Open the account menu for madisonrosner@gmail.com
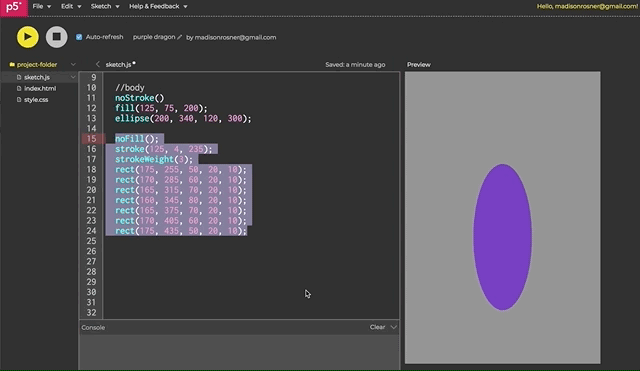The image size is (640, 371). point(587,6)
